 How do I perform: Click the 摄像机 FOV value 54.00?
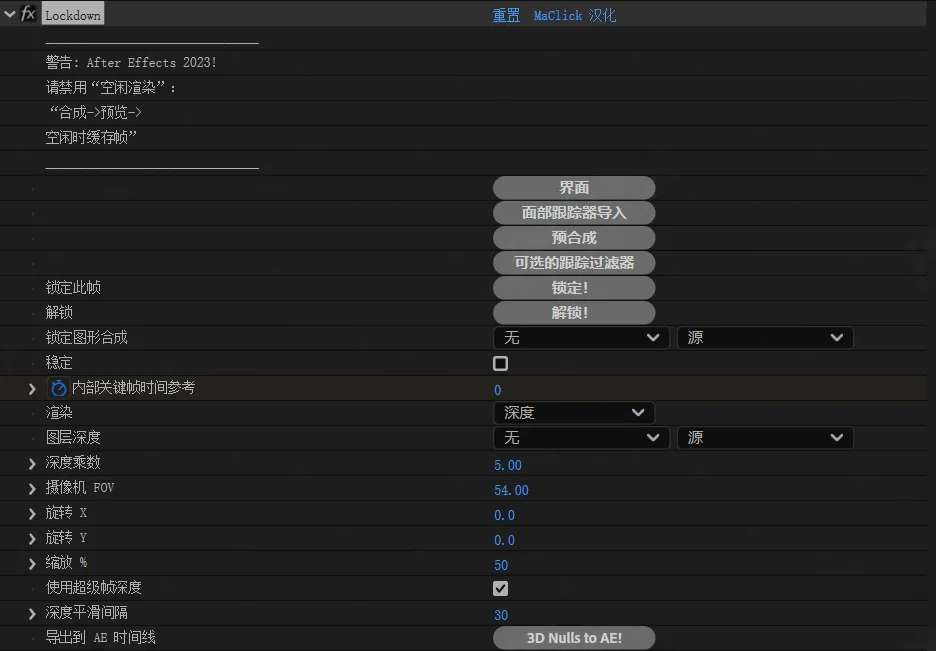tap(511, 490)
